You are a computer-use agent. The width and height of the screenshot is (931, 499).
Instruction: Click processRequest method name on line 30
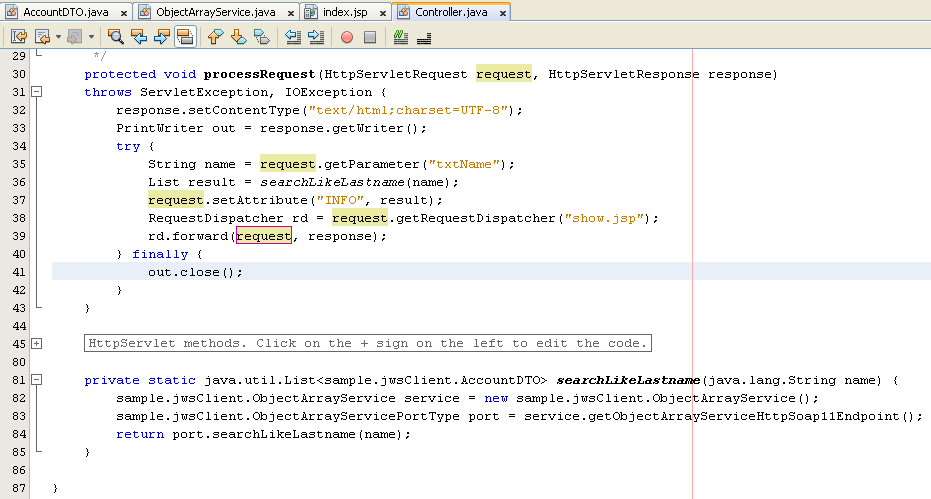(259, 74)
